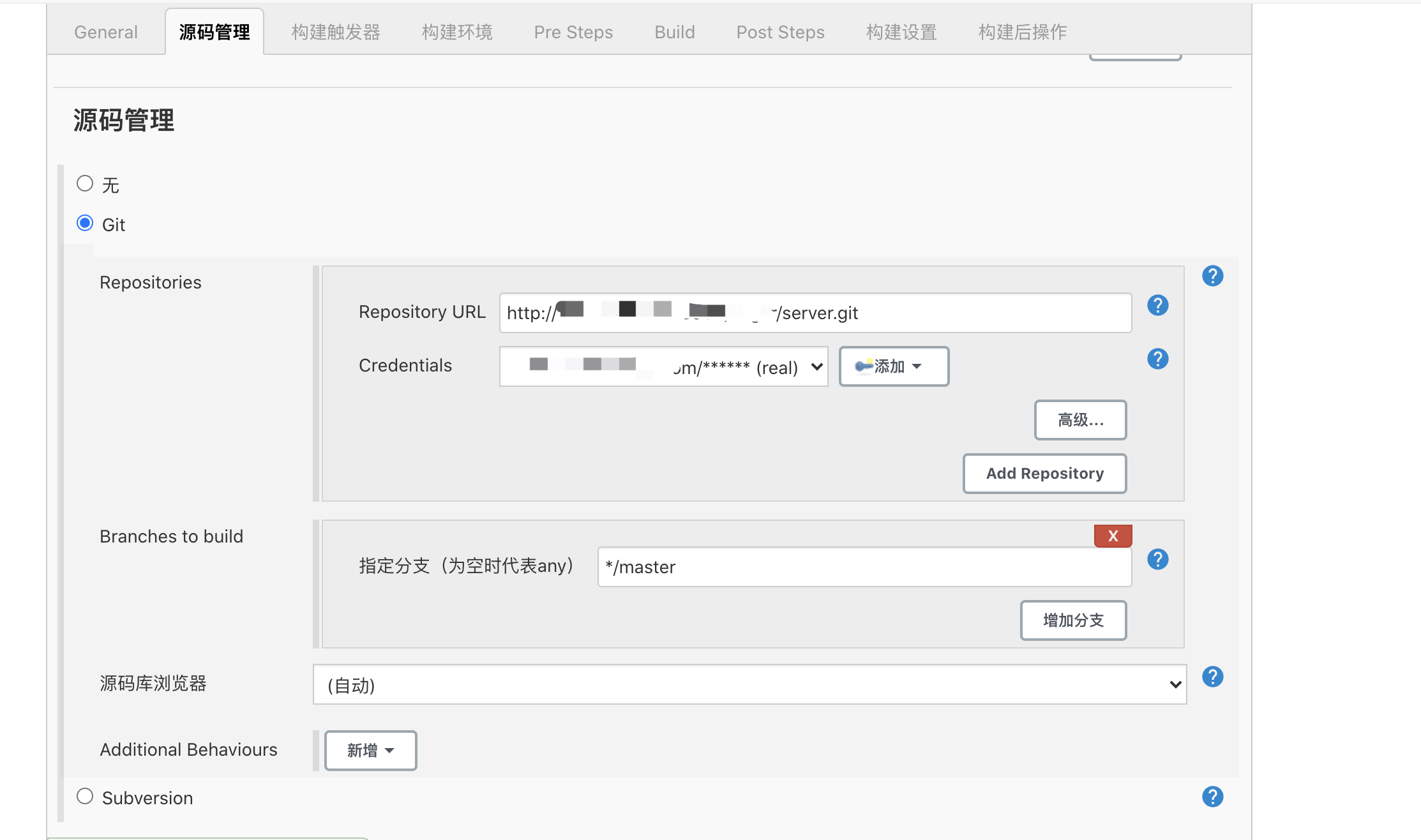Select the Git radio button
This screenshot has height=840, width=1421.
85,223
